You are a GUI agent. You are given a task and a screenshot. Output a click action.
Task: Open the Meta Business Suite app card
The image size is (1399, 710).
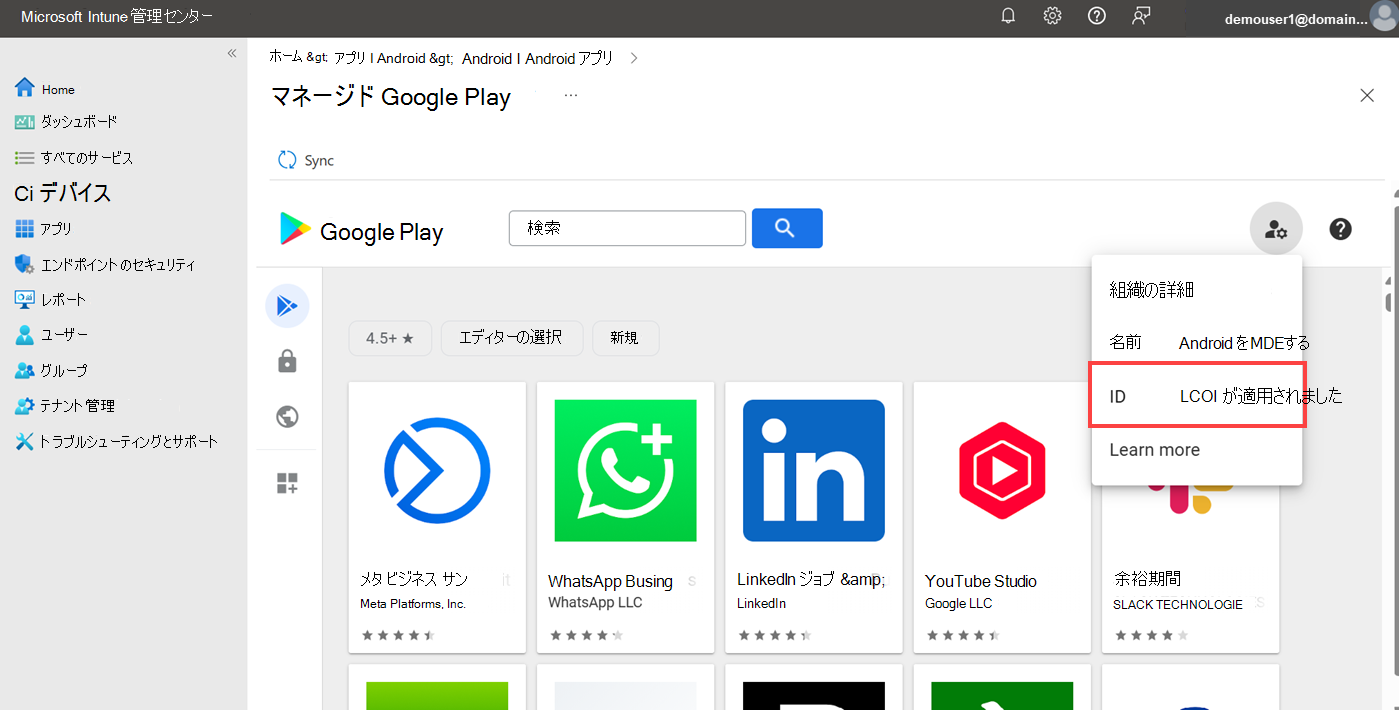437,517
